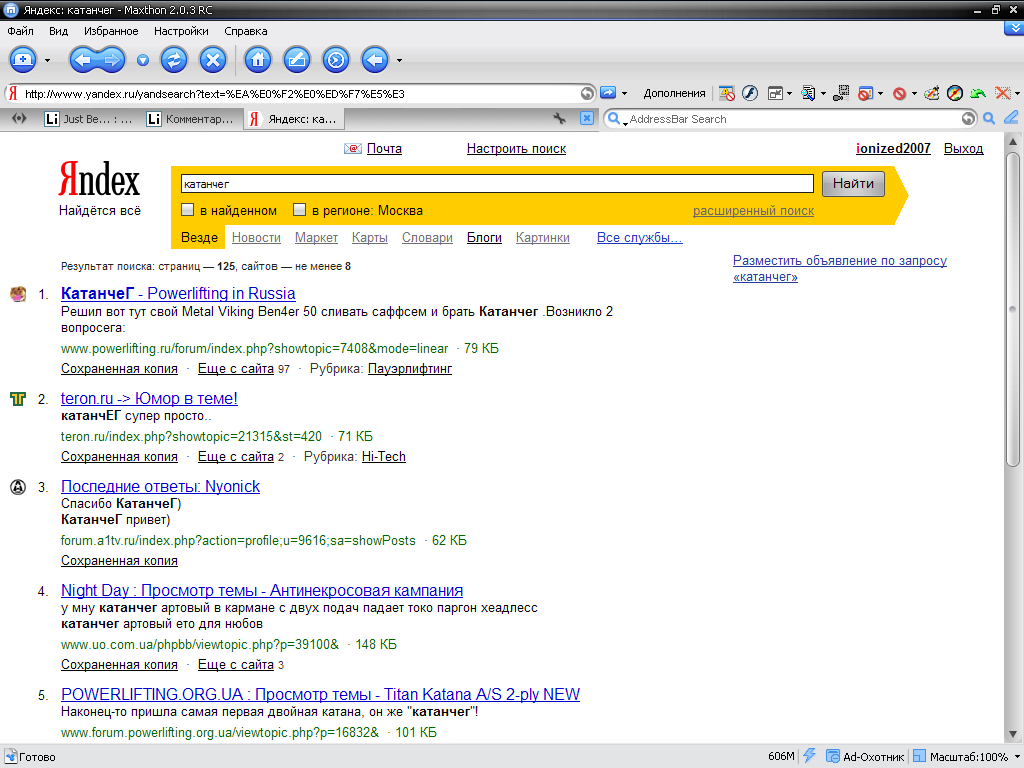
Task: Click the Flash filter icon
Action: 750,93
